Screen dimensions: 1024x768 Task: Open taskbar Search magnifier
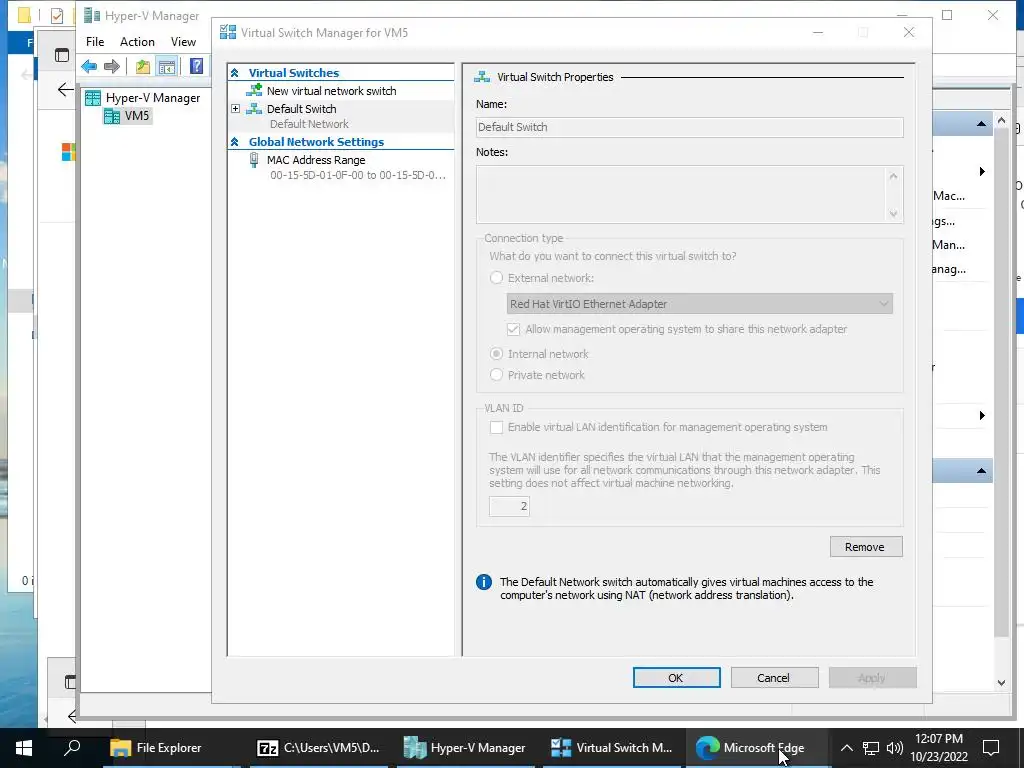pos(72,747)
